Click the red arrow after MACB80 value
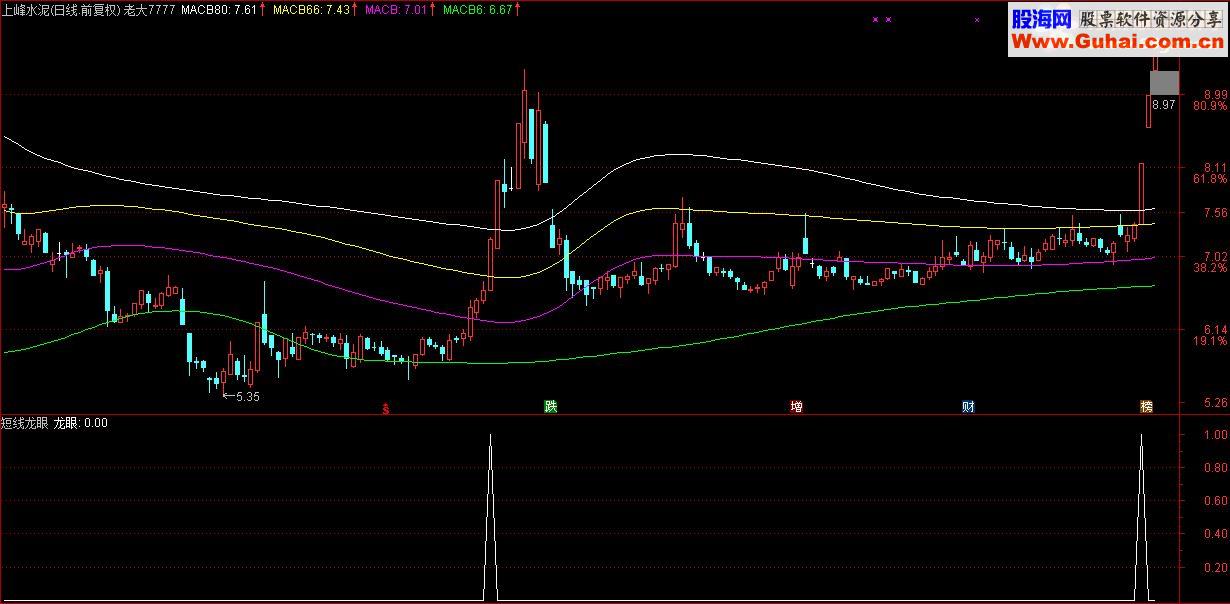The width and height of the screenshot is (1230, 604). point(262,9)
